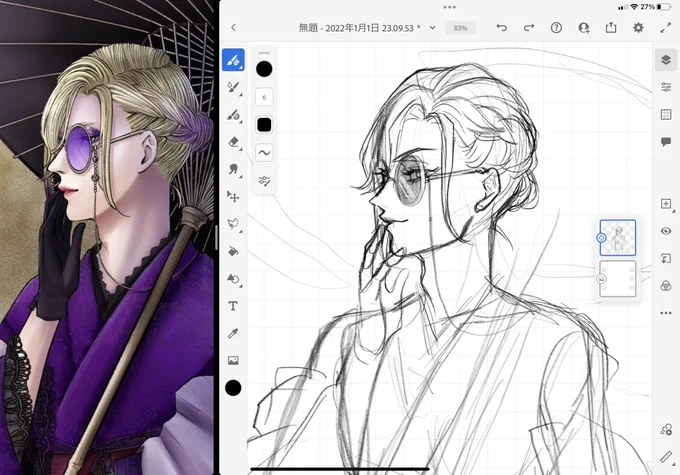The image size is (680, 475).
Task: Select the Text tool
Action: 233,306
